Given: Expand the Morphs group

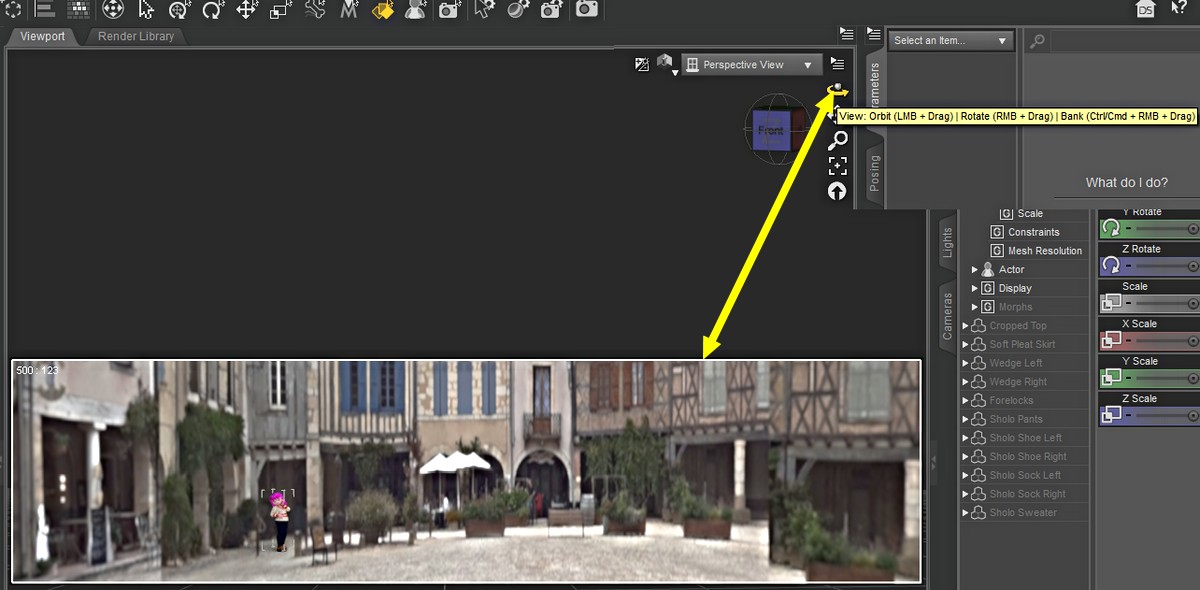Looking at the screenshot, I should (975, 307).
